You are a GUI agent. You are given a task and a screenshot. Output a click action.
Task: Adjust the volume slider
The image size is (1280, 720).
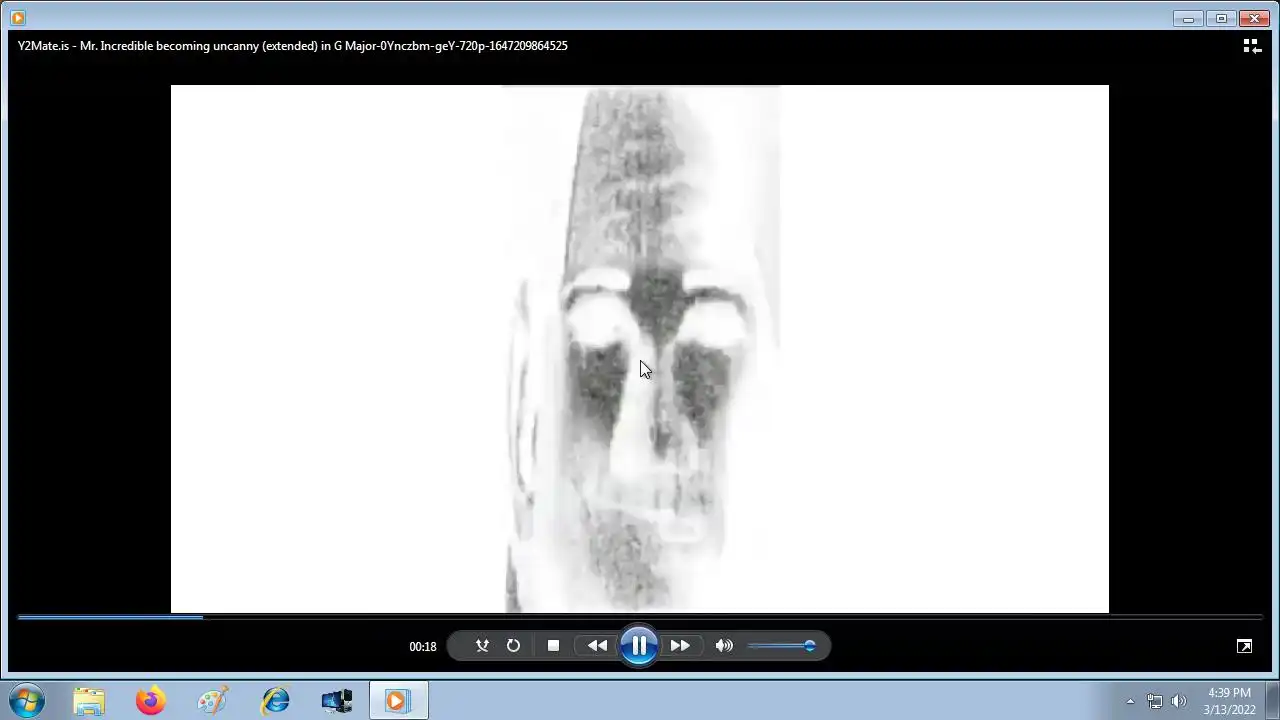tap(782, 646)
